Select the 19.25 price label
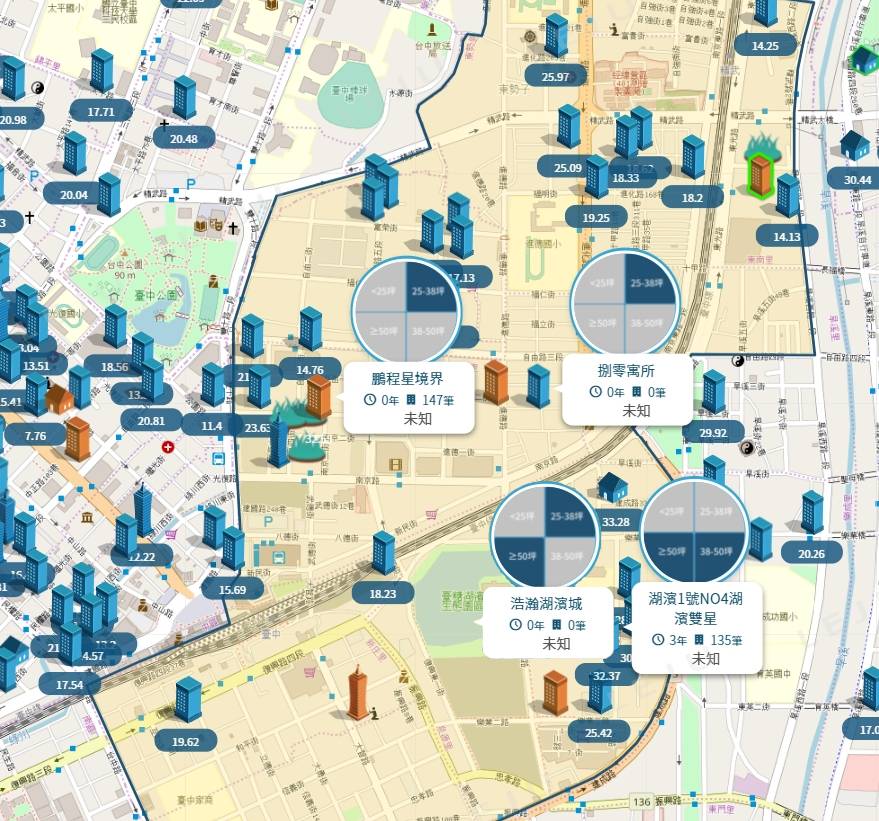 (596, 217)
